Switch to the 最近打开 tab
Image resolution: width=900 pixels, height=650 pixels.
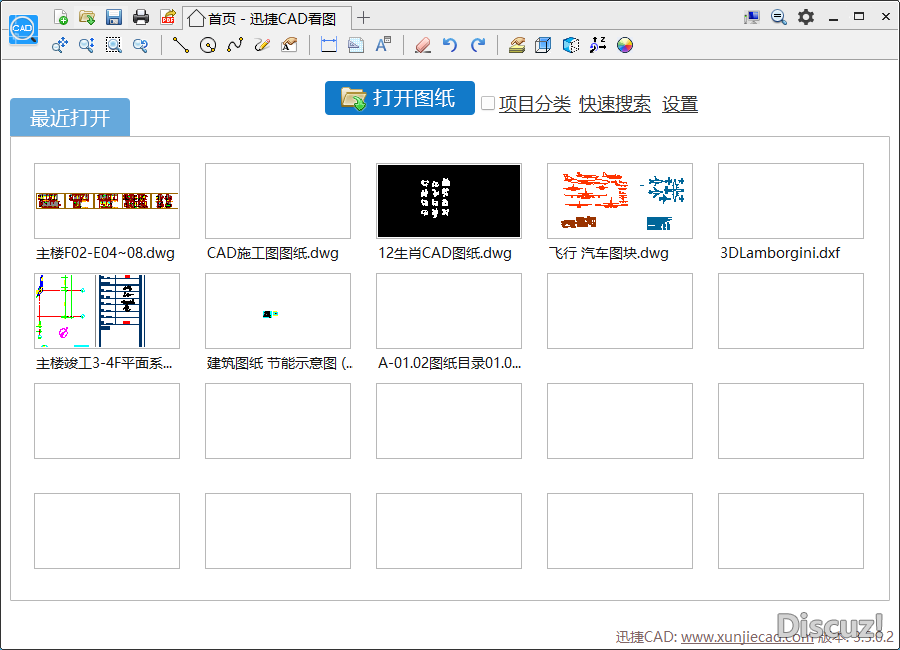70,118
